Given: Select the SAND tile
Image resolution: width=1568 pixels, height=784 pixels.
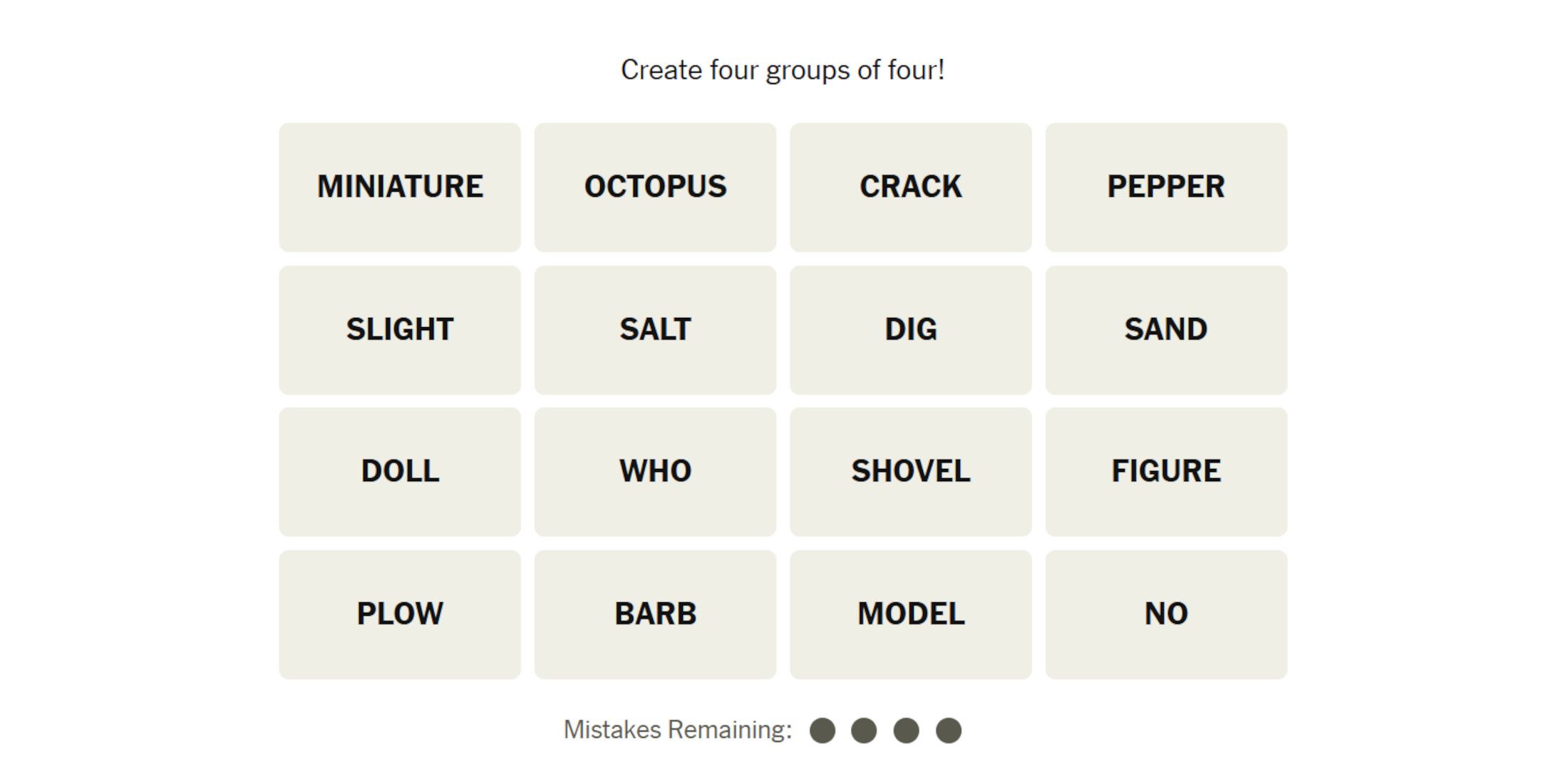Looking at the screenshot, I should (x=1166, y=329).
